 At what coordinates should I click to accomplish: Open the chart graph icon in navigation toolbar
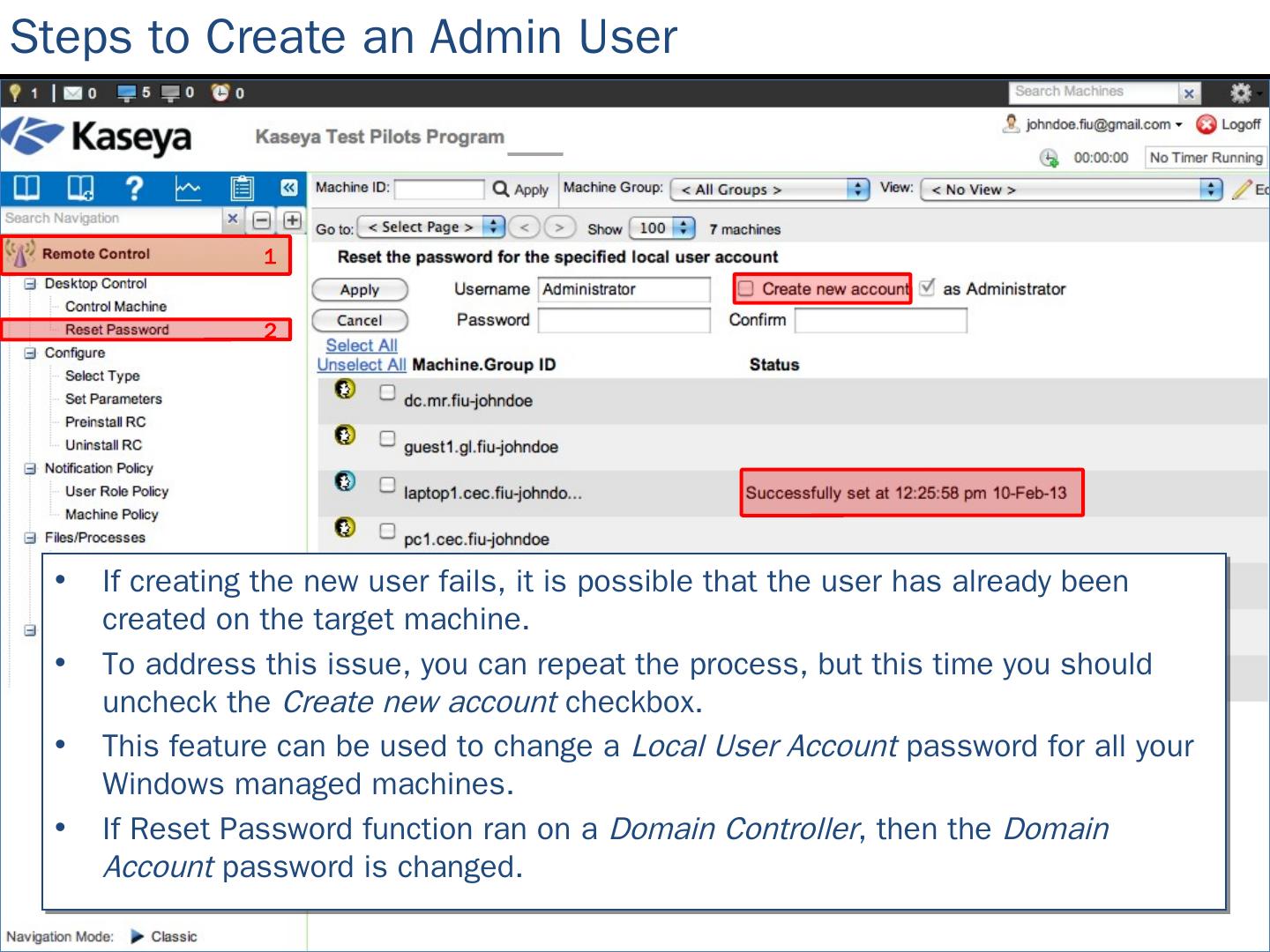pyautogui.click(x=188, y=188)
